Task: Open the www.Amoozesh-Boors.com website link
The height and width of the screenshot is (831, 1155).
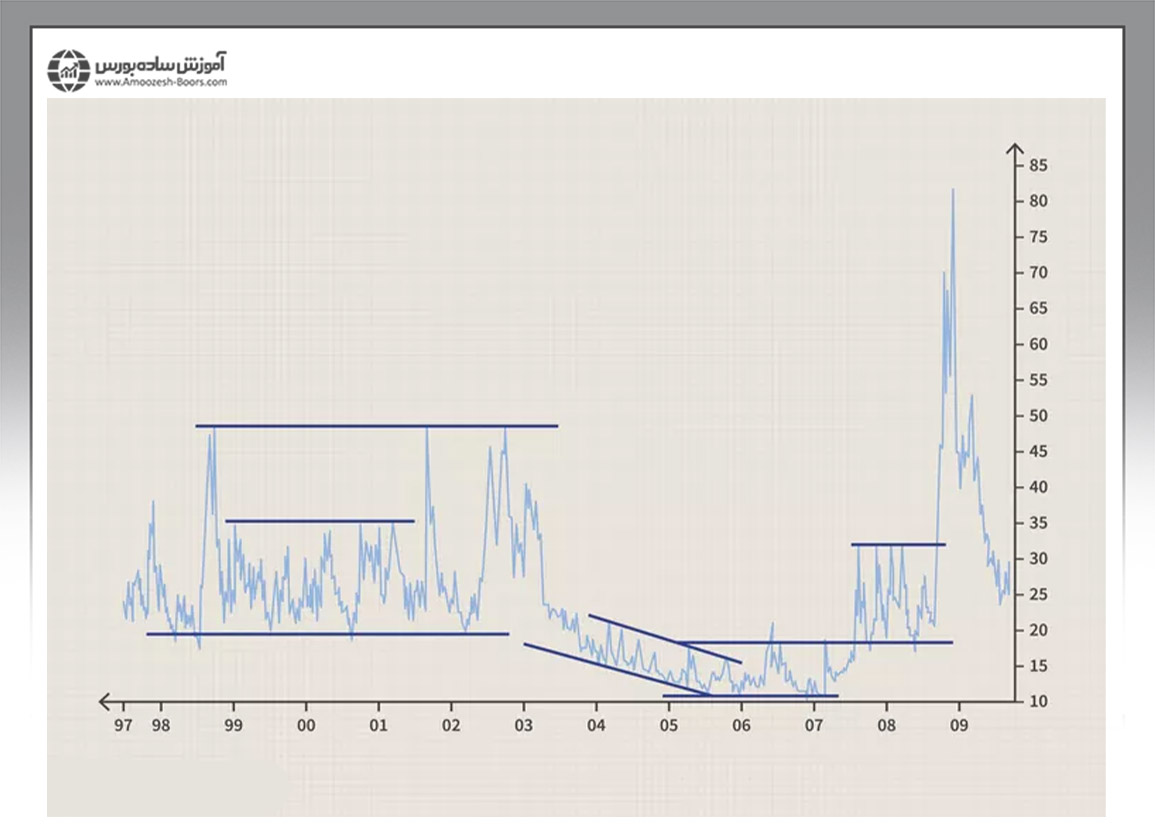Action: pyautogui.click(x=161, y=83)
